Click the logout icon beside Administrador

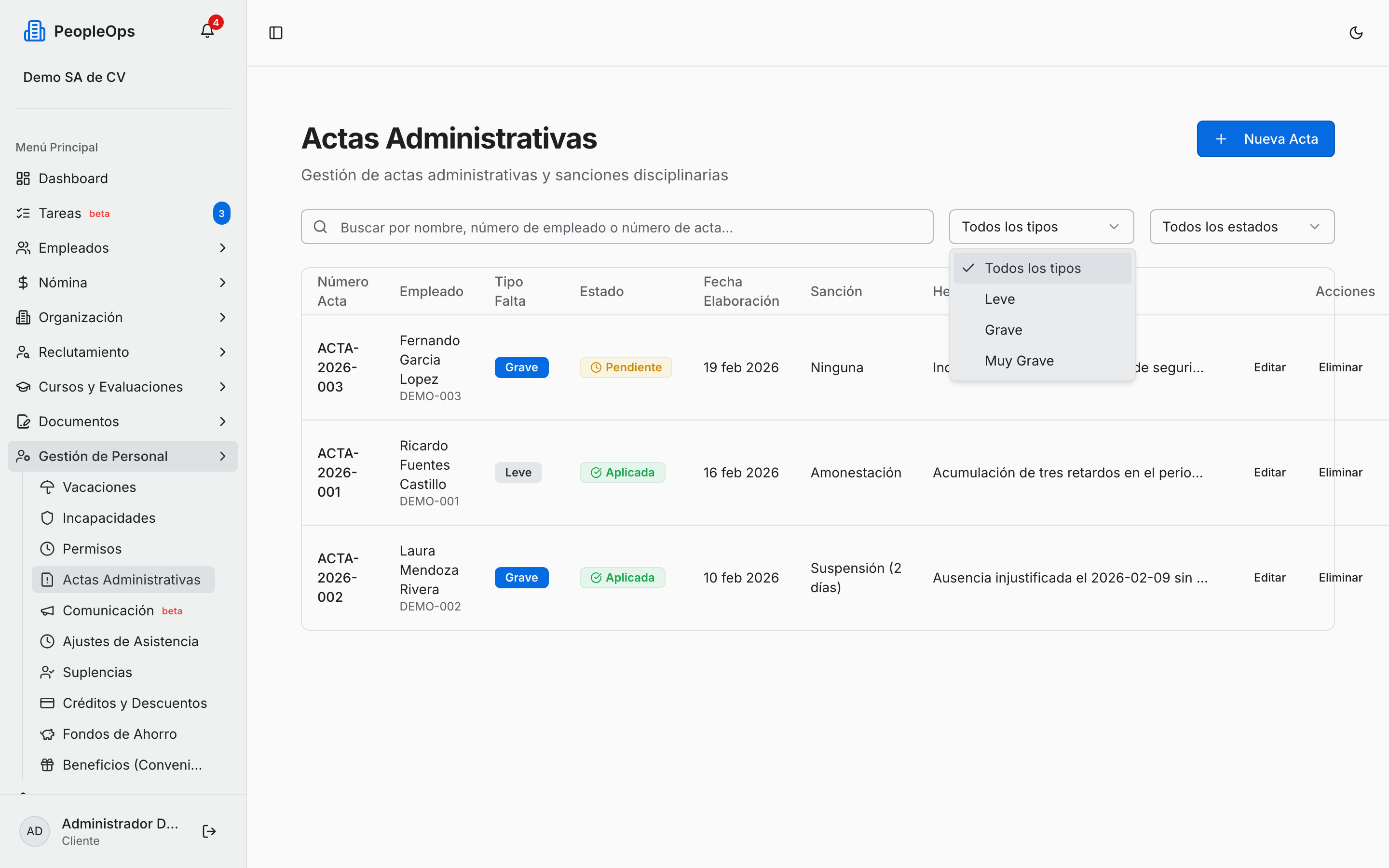pos(209,831)
